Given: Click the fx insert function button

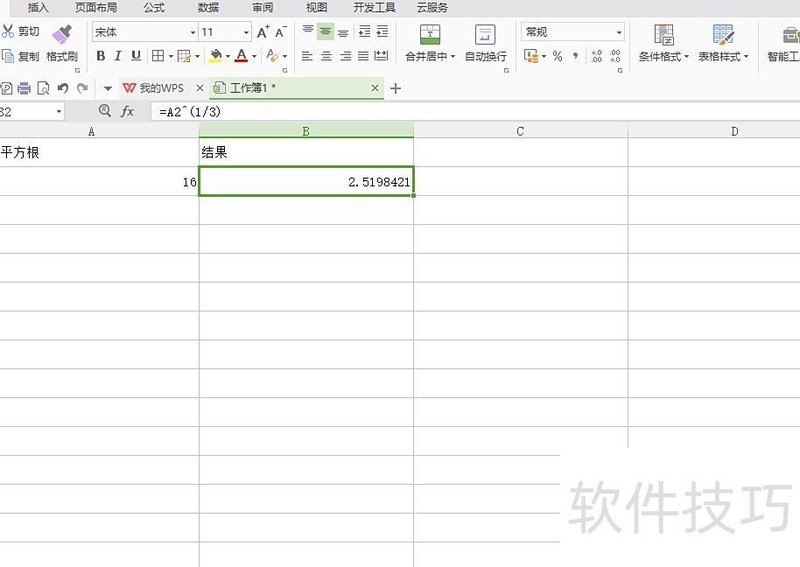Looking at the screenshot, I should pyautogui.click(x=127, y=111).
